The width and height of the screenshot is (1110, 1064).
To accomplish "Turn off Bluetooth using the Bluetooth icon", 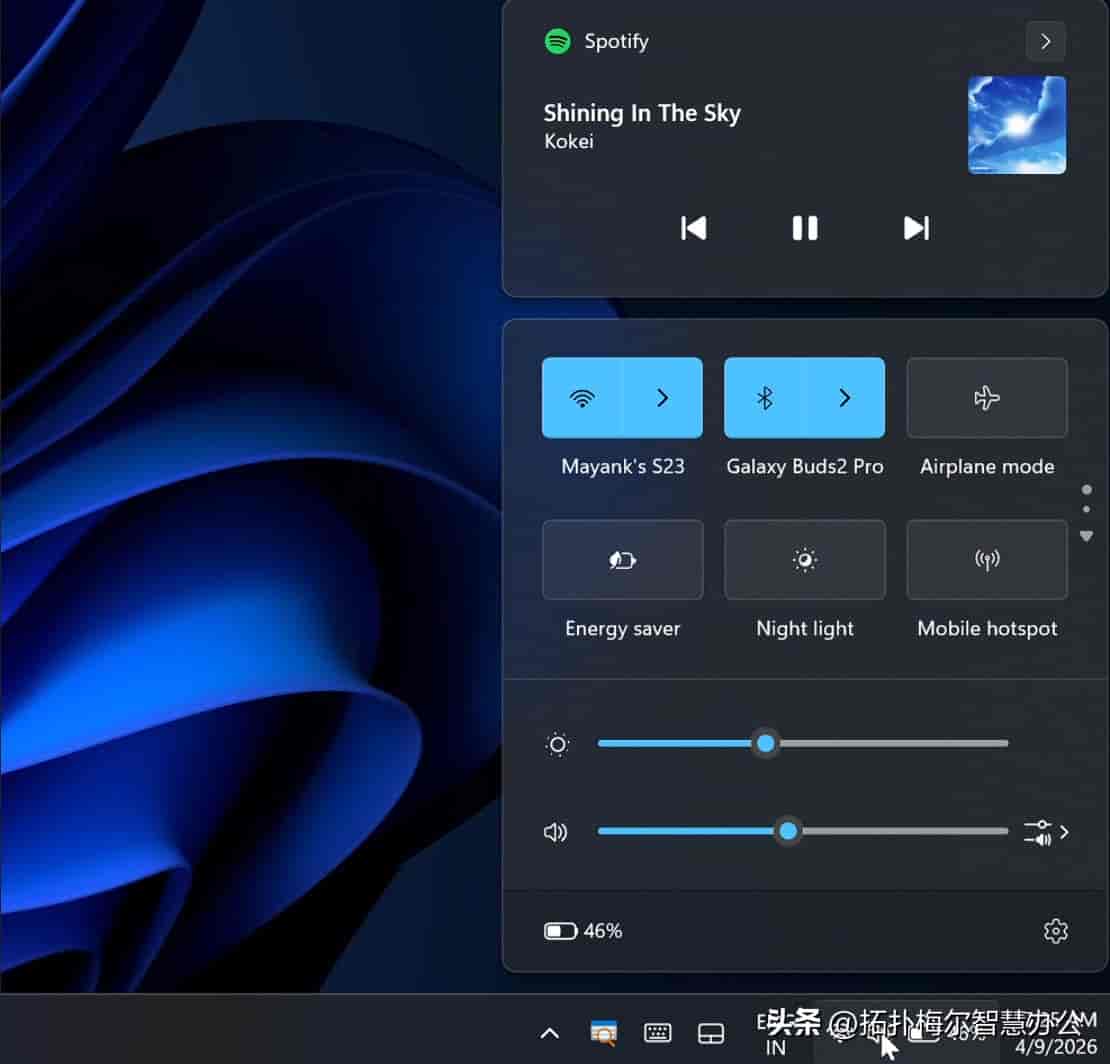I will 765,398.
